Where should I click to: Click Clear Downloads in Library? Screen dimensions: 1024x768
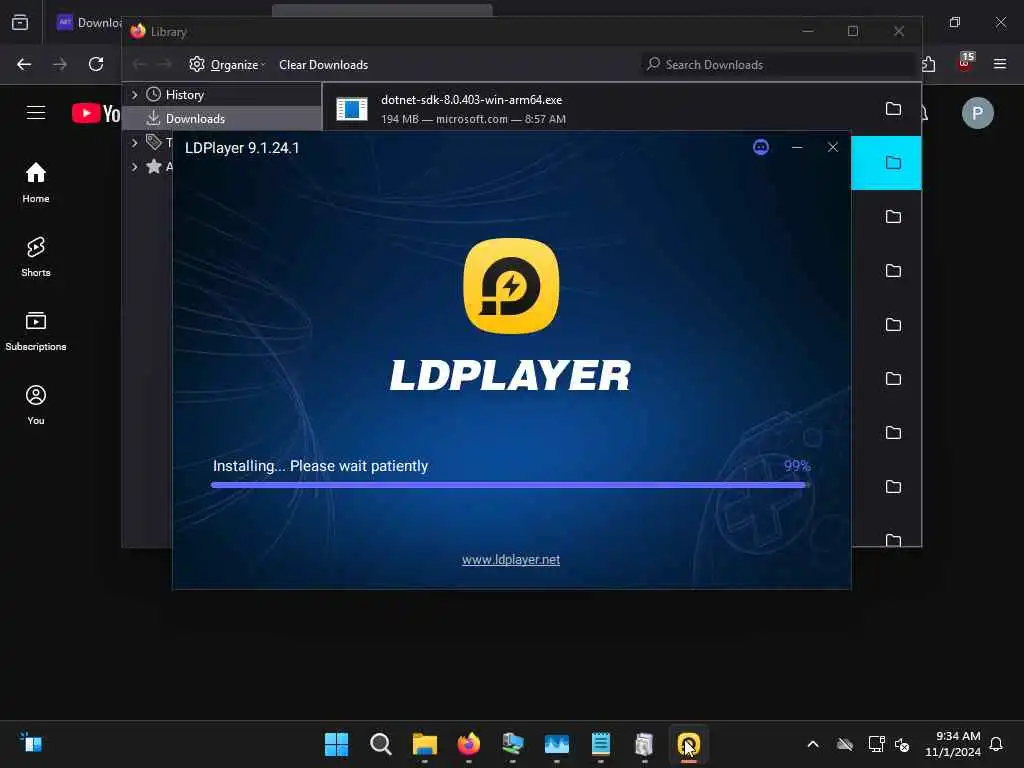point(323,65)
